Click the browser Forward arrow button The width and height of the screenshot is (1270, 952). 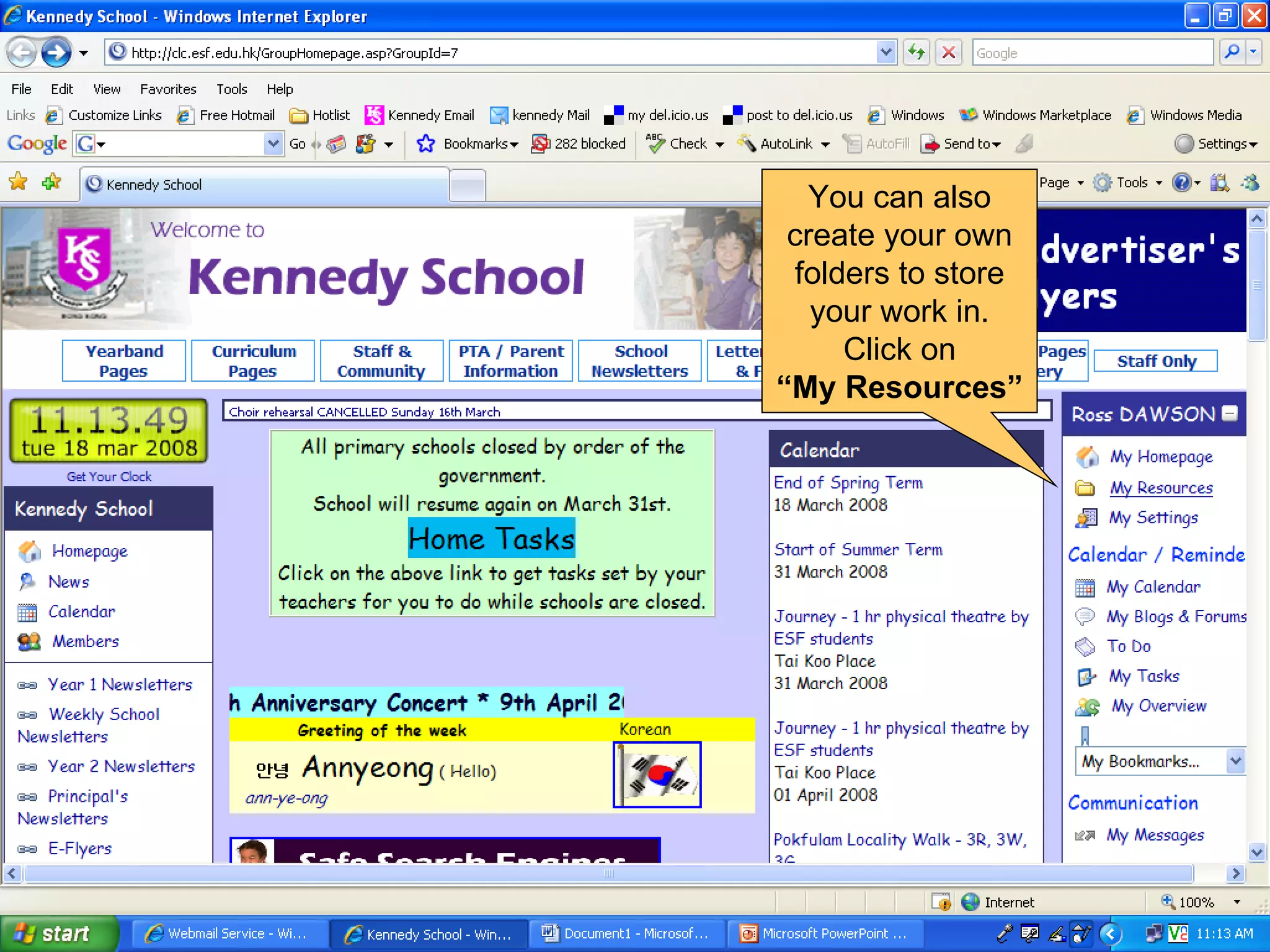(56, 53)
